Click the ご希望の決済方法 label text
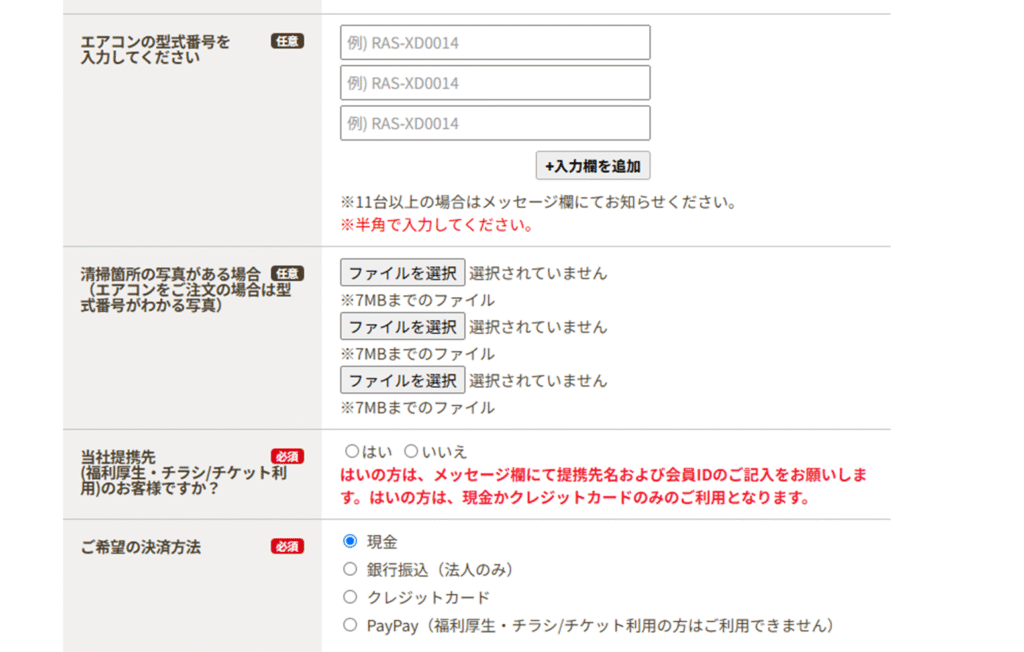1024x652 pixels. click(141, 547)
